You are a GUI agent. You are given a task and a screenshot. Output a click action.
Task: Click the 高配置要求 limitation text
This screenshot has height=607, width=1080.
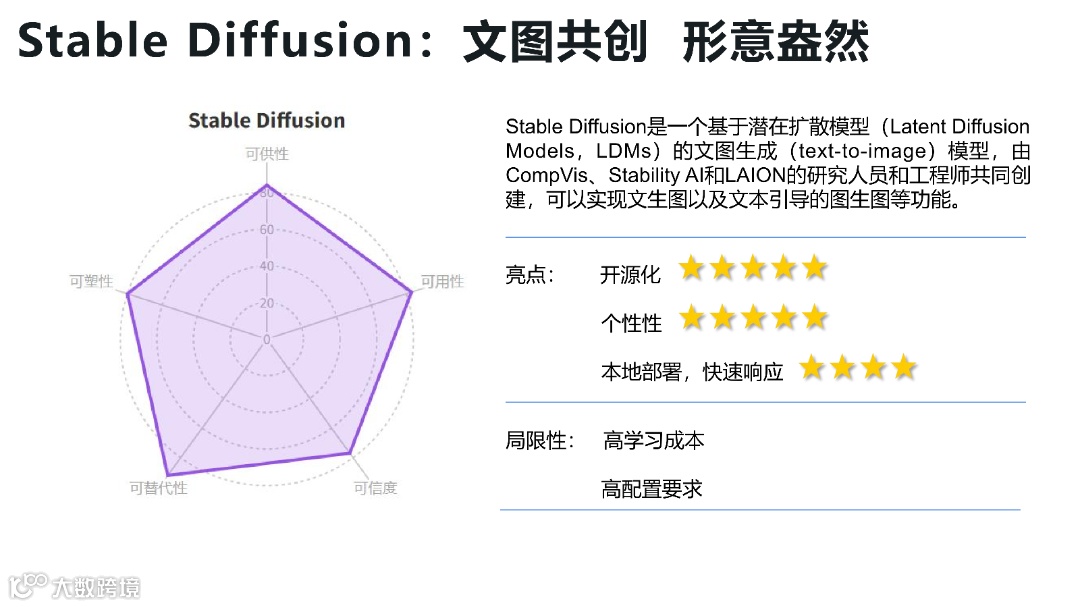coord(652,489)
